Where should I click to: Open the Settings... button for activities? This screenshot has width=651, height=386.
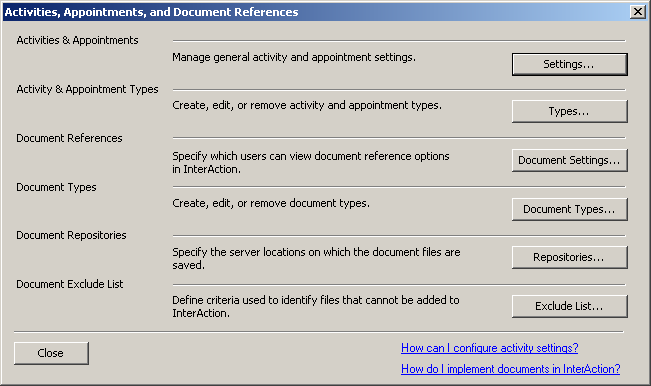coord(570,64)
